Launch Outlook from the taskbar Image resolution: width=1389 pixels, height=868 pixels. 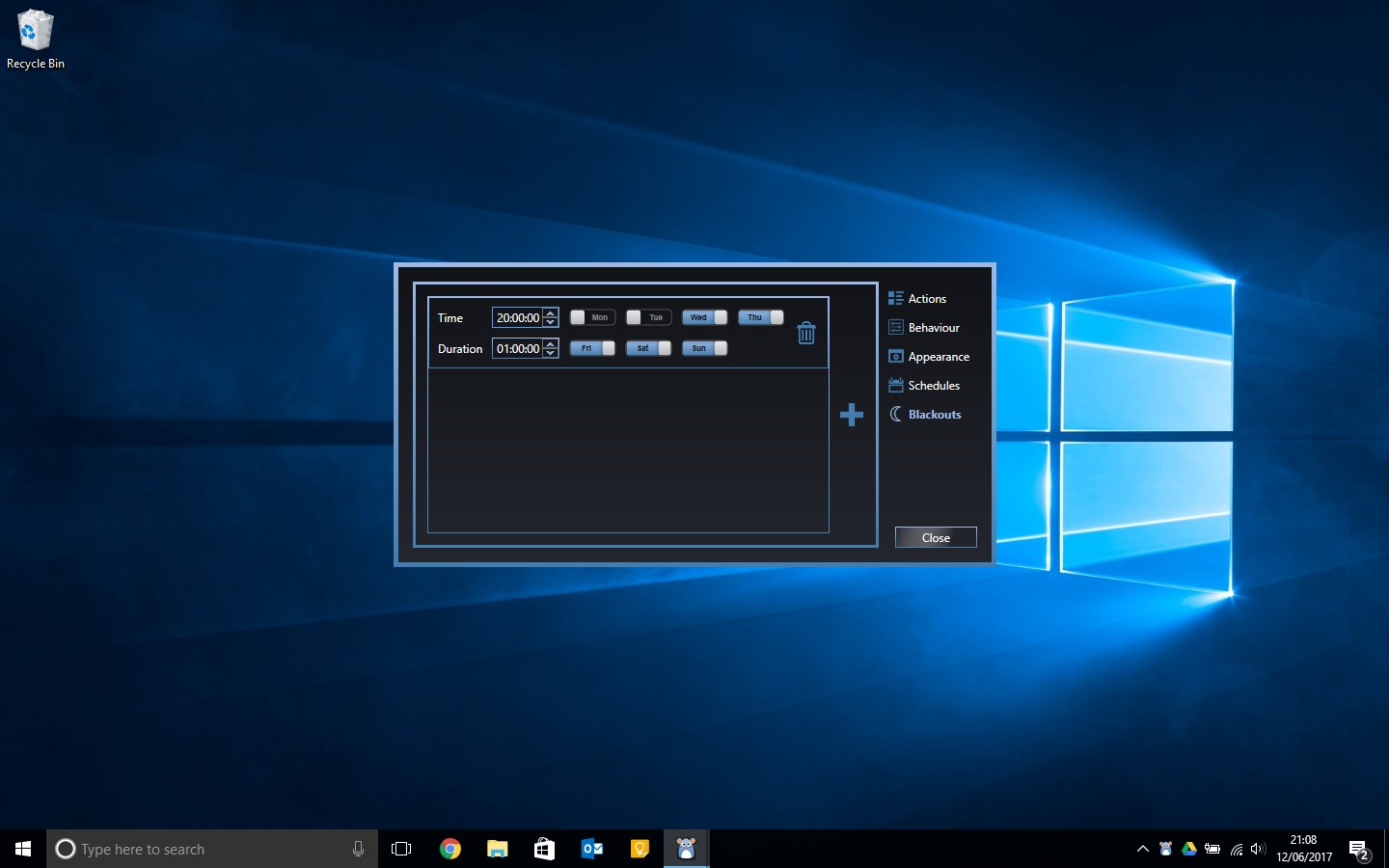click(x=591, y=849)
